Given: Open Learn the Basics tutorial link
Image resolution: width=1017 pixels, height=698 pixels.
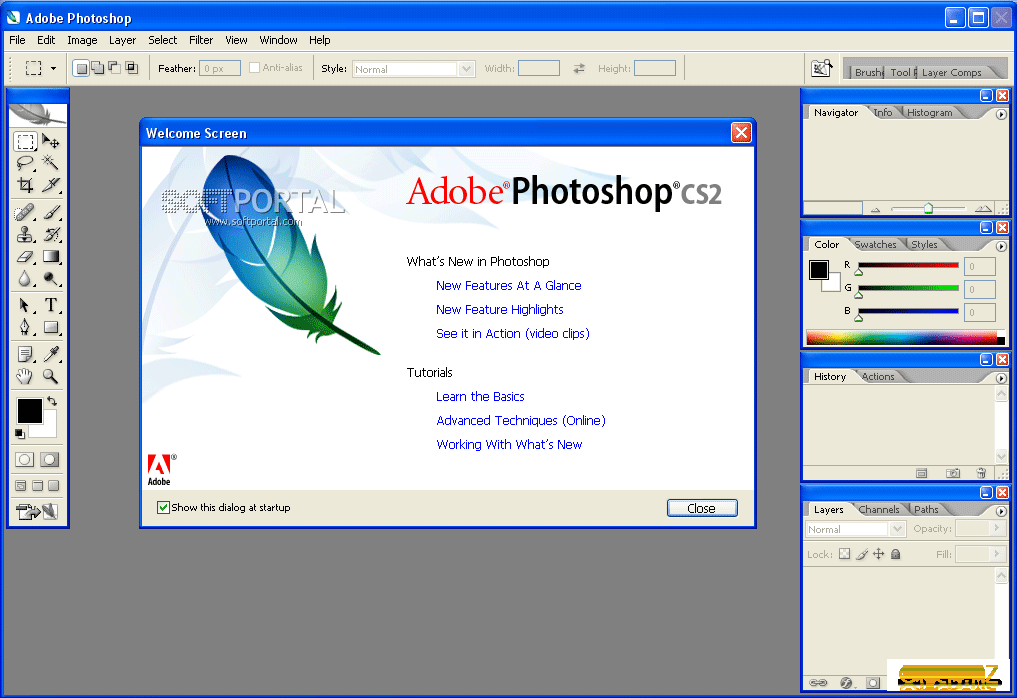Looking at the screenshot, I should pos(480,396).
